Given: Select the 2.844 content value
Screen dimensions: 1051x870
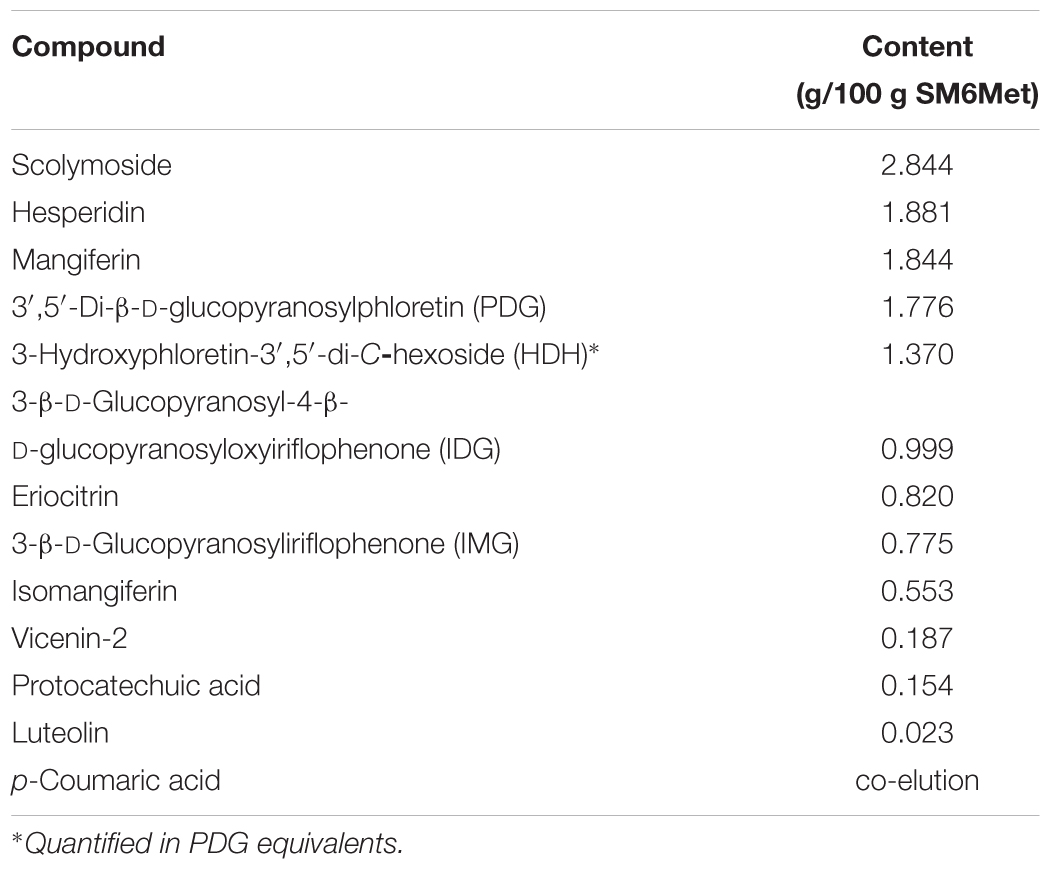Looking at the screenshot, I should (x=917, y=166).
